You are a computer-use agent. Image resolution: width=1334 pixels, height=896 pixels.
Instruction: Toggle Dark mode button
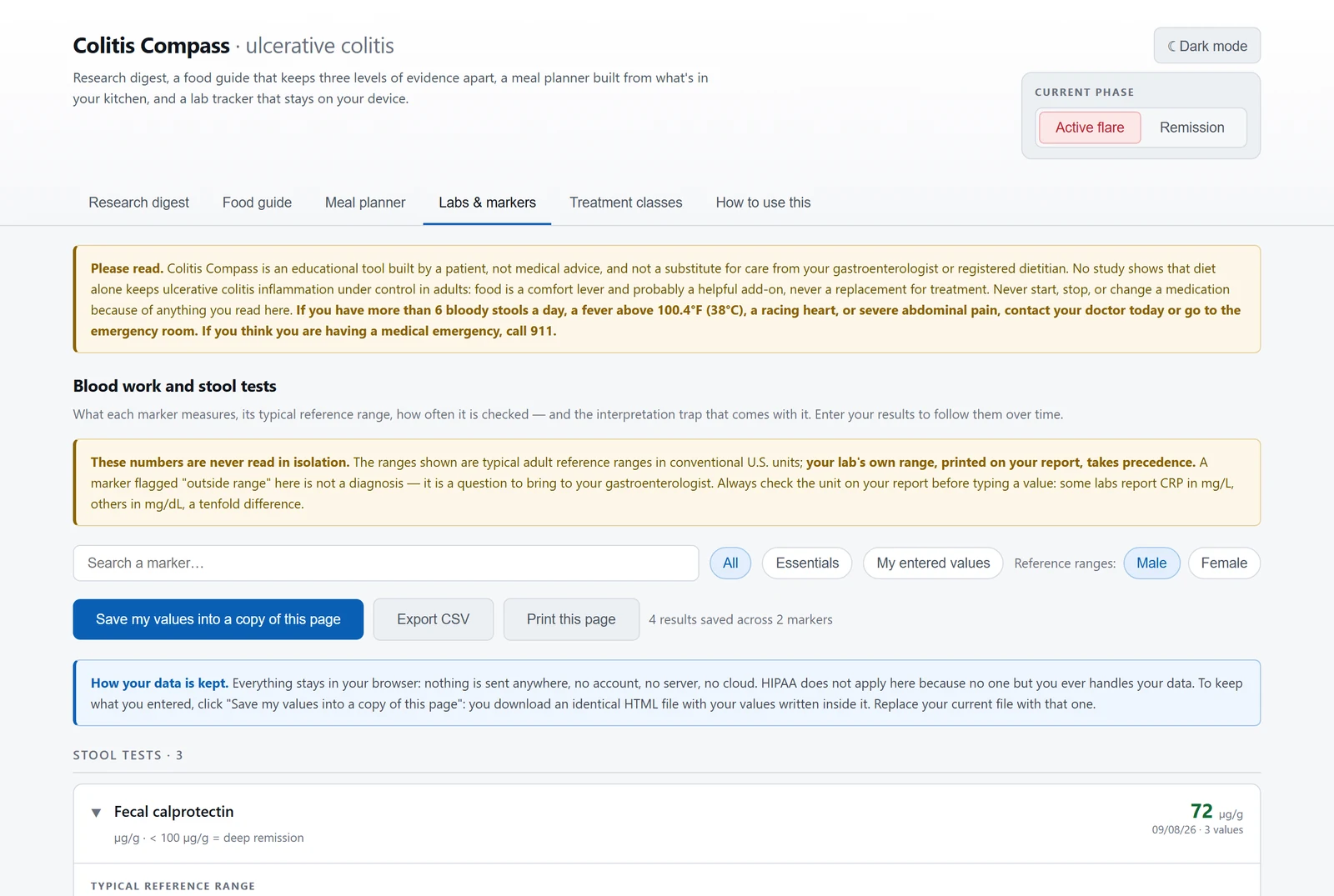pos(1206,46)
